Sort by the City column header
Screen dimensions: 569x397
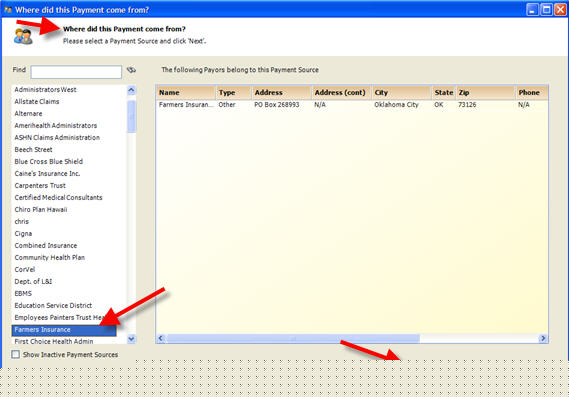click(402, 93)
